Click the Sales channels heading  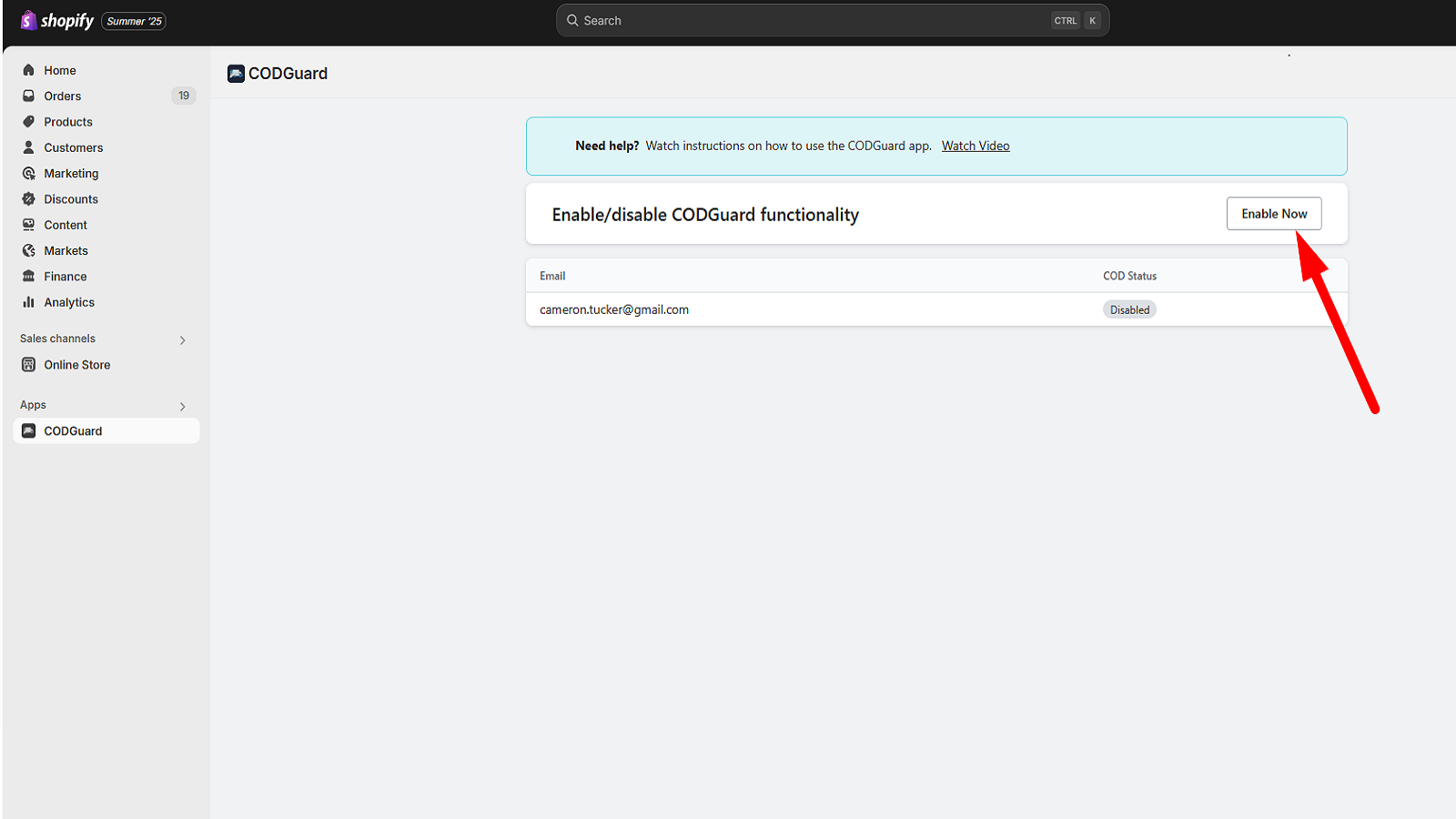click(57, 339)
